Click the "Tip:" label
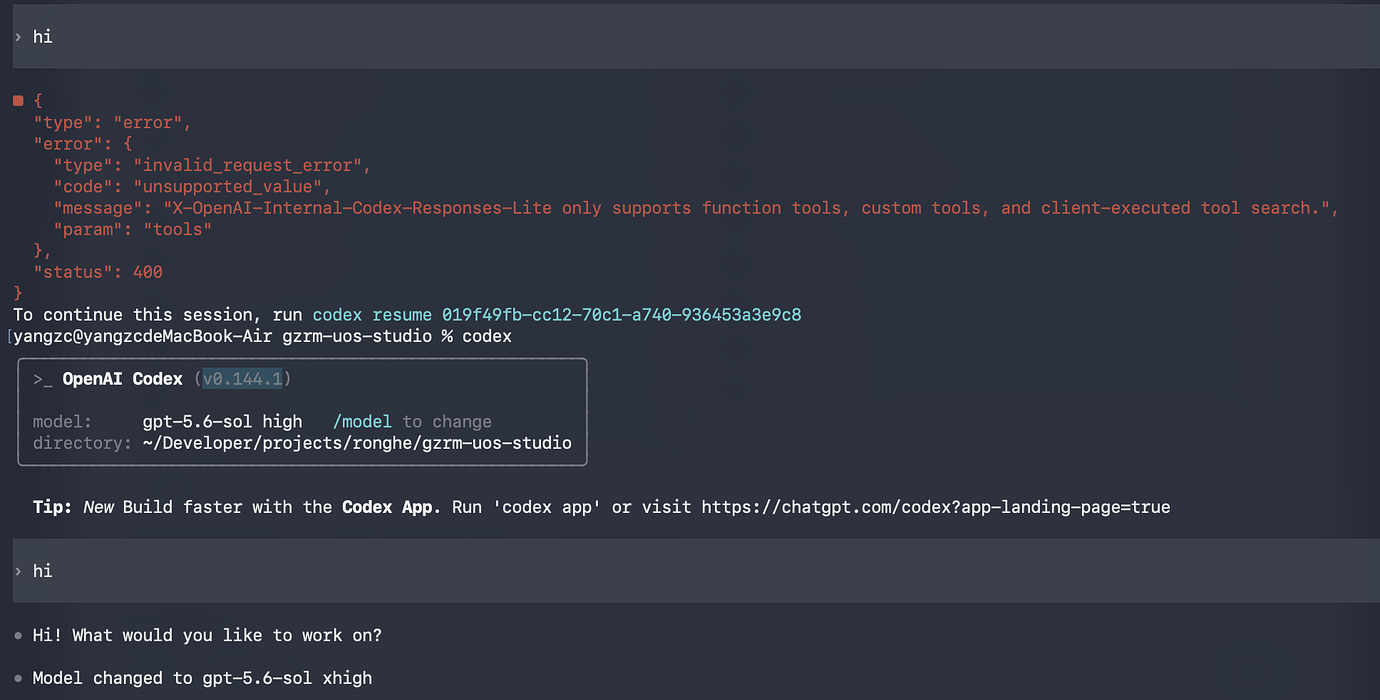This screenshot has width=1380, height=700. [x=52, y=507]
